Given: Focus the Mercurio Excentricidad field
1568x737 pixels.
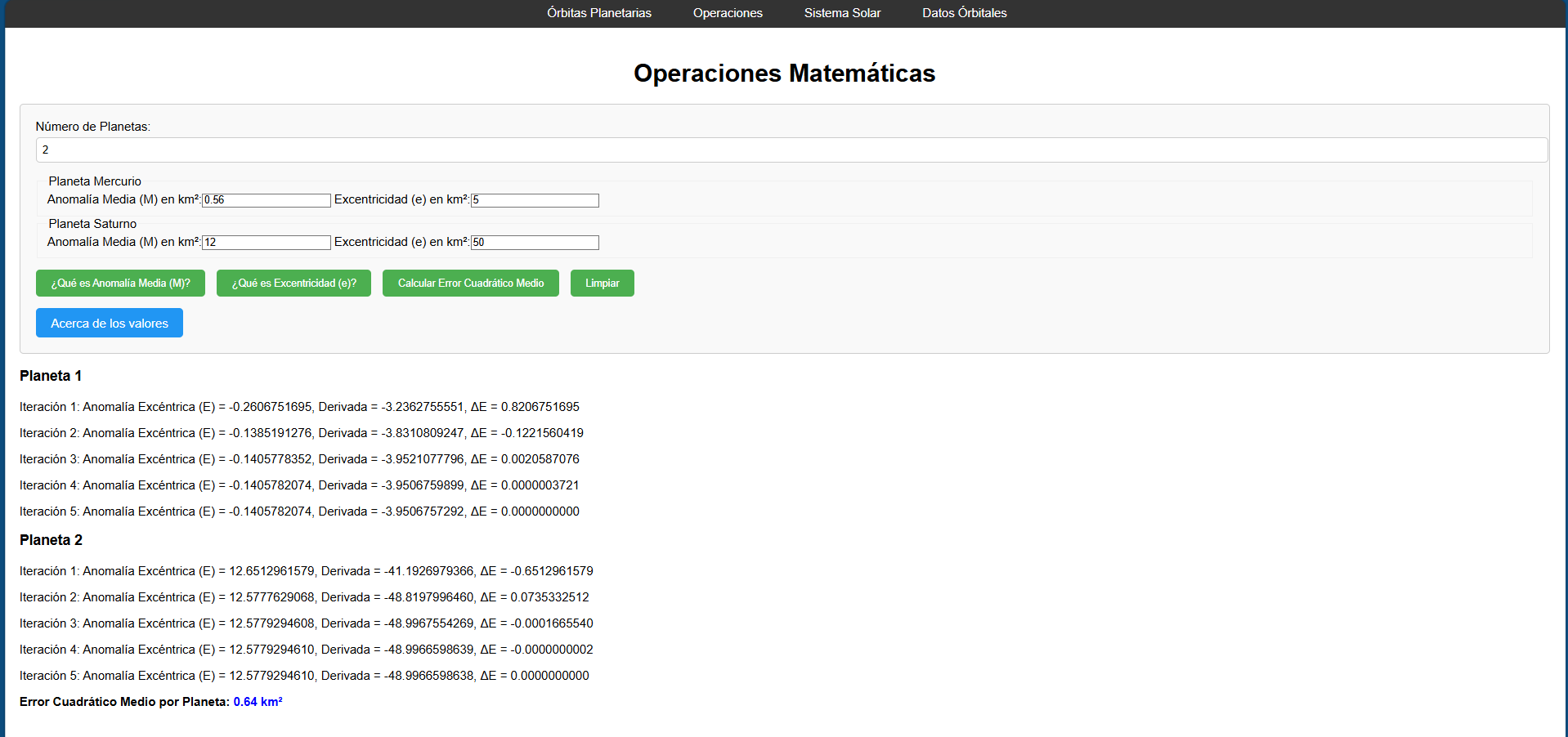Looking at the screenshot, I should click(535, 200).
